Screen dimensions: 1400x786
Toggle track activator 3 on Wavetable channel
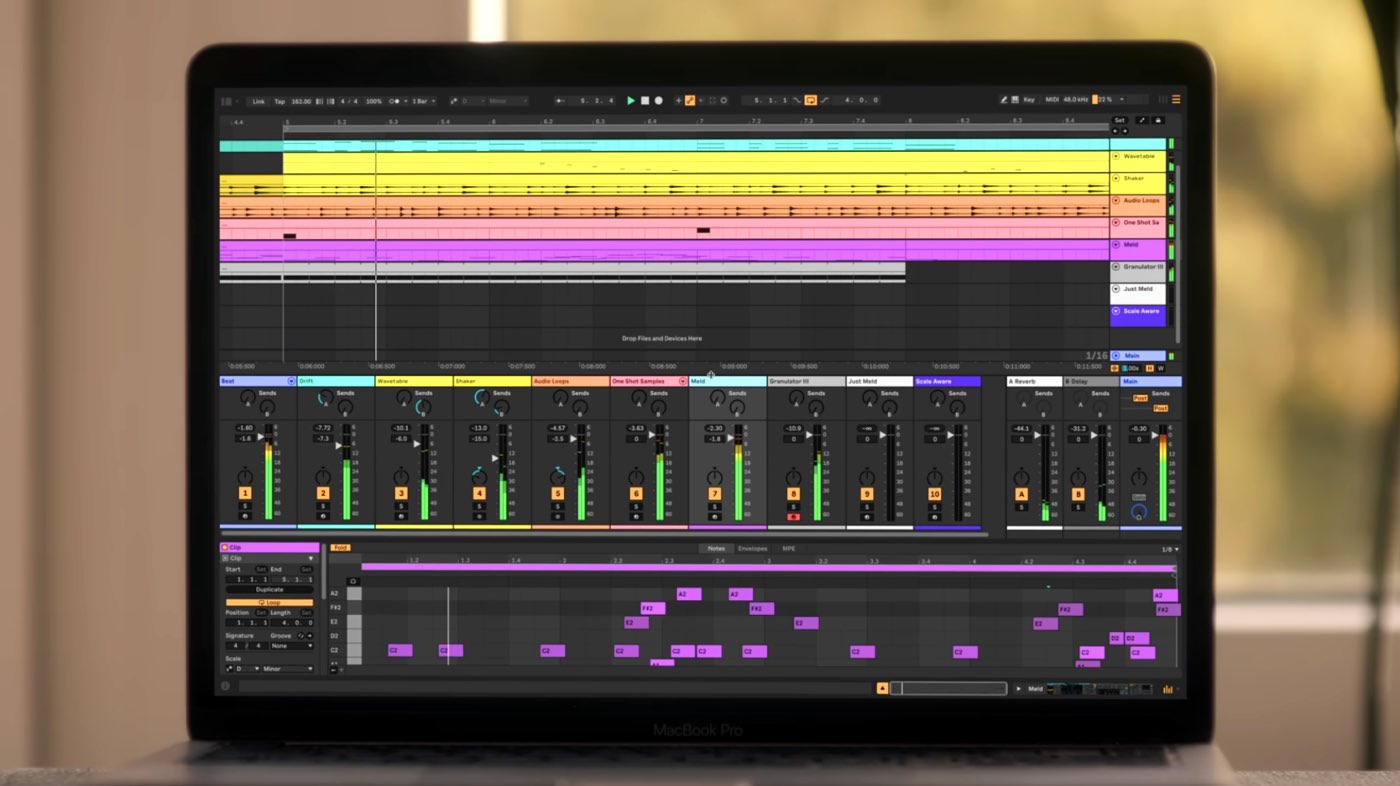(401, 494)
